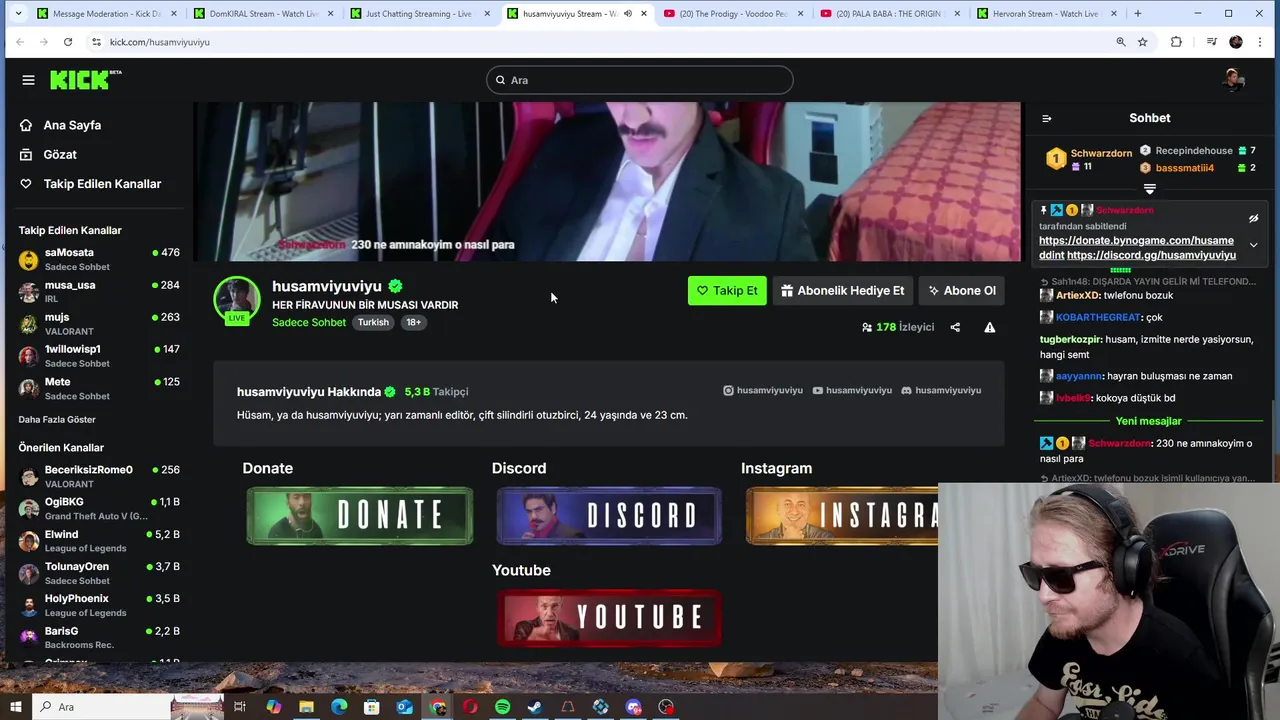Select the Turkish language tag
Screen dimensions: 1280x720
(x=373, y=322)
